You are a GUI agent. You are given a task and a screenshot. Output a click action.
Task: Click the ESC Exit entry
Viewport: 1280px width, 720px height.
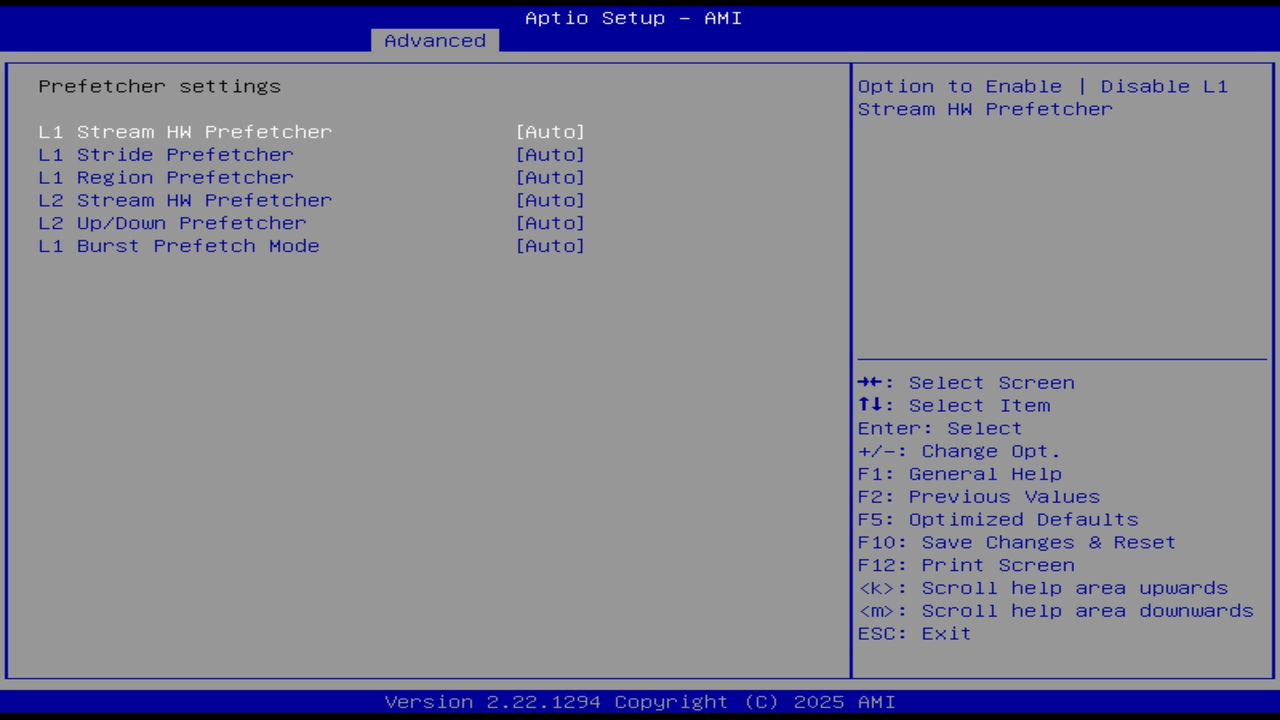click(x=913, y=633)
